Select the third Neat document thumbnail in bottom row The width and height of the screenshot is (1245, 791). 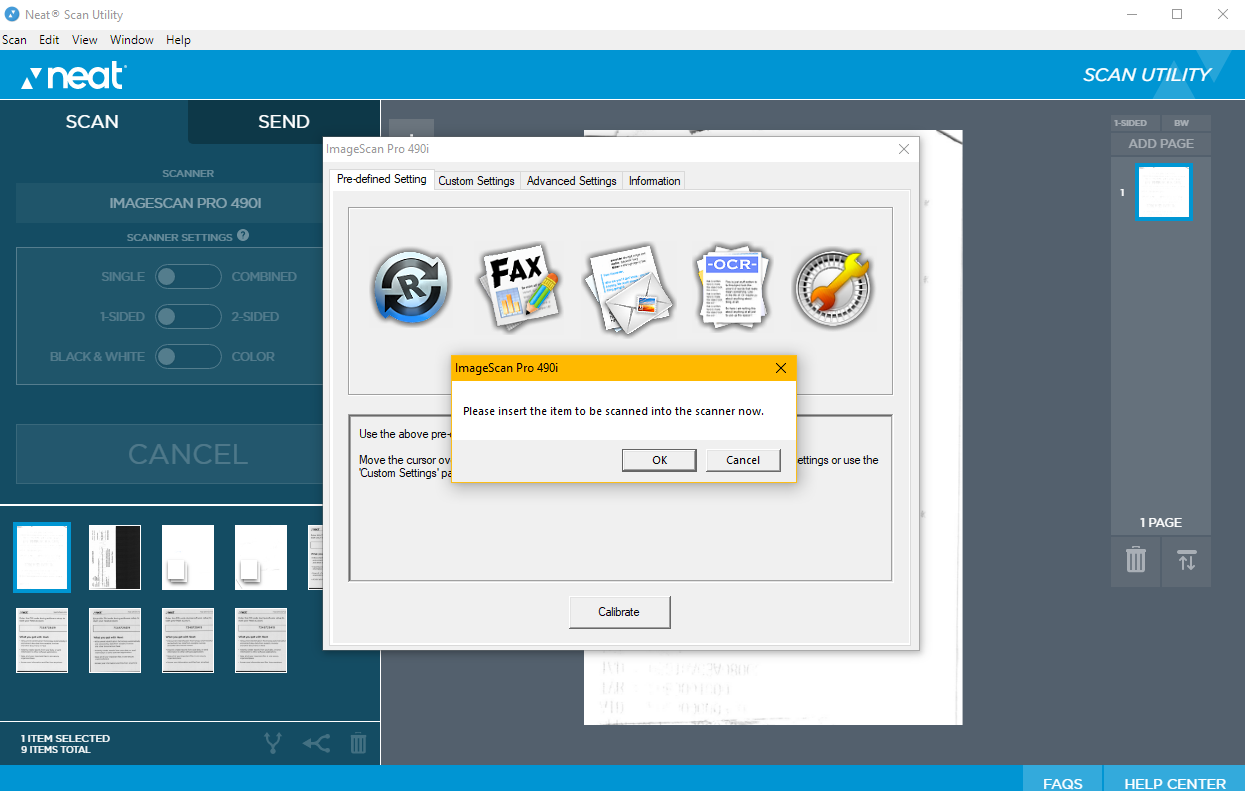[x=188, y=640]
